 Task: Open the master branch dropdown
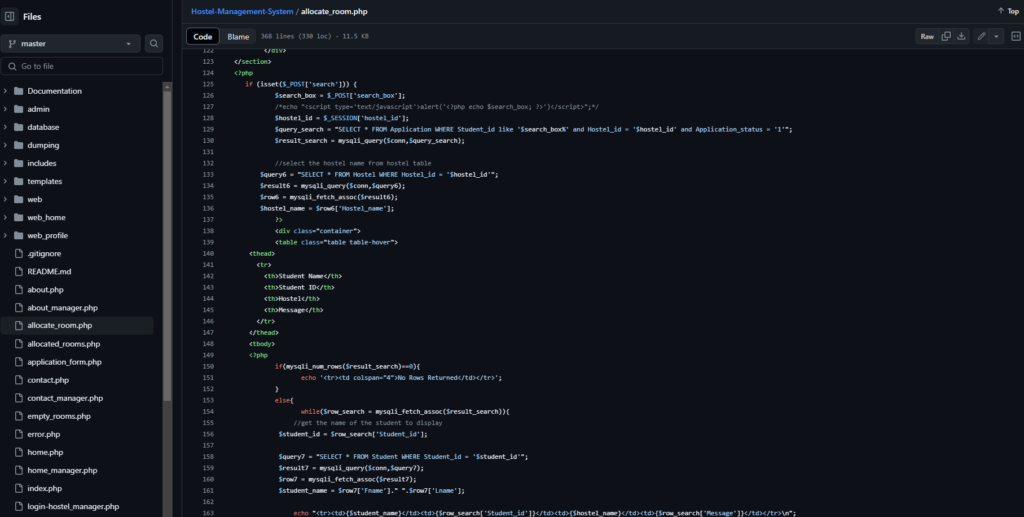[71, 44]
